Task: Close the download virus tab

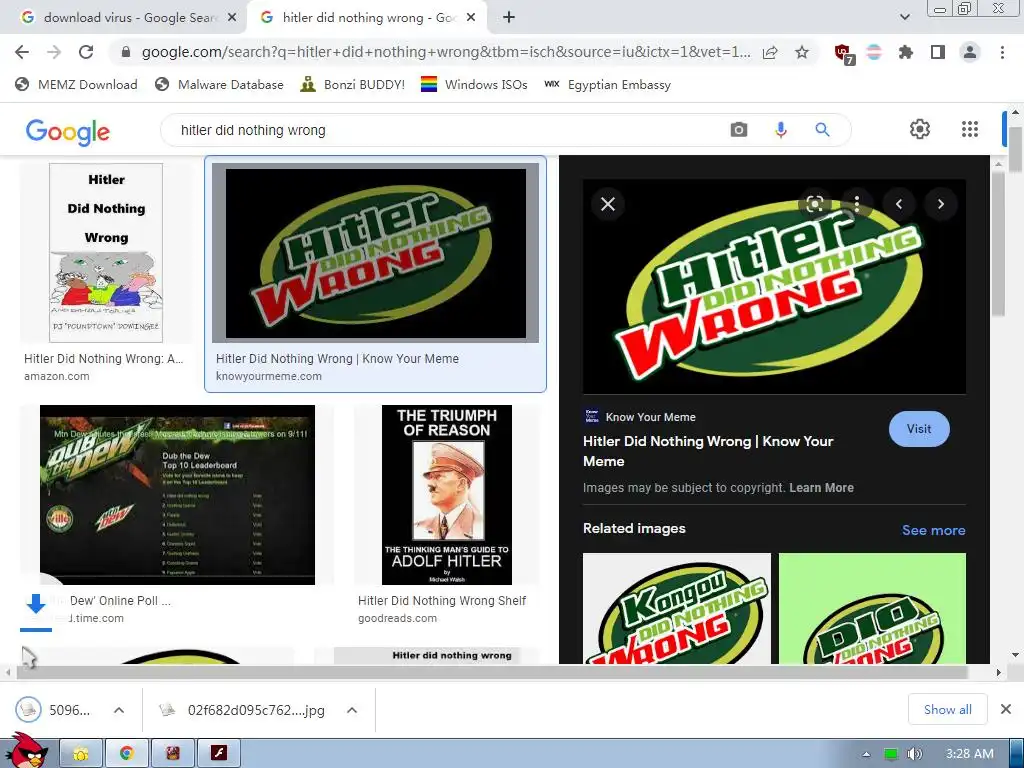Action: coord(232,18)
